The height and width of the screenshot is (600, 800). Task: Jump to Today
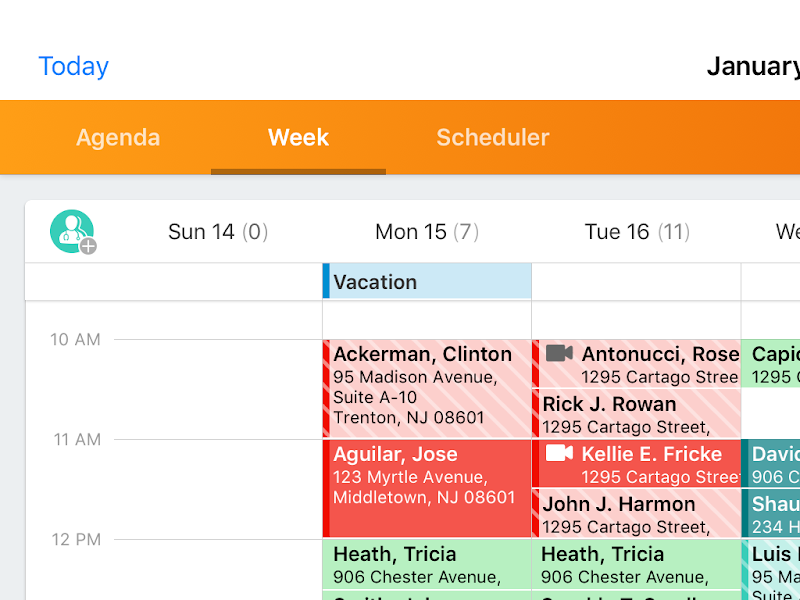73,66
